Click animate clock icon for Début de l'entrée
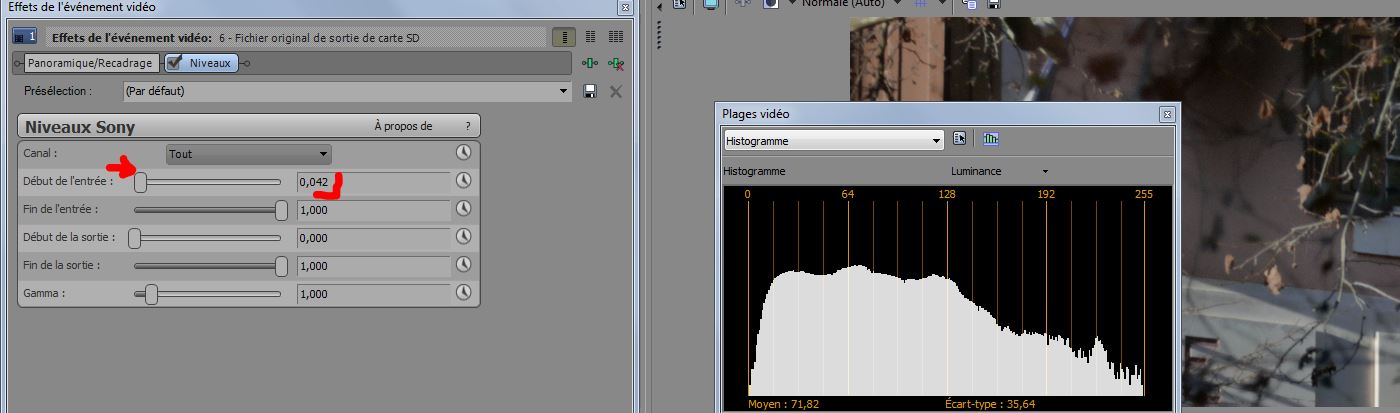This screenshot has height=413, width=1400. click(x=463, y=181)
